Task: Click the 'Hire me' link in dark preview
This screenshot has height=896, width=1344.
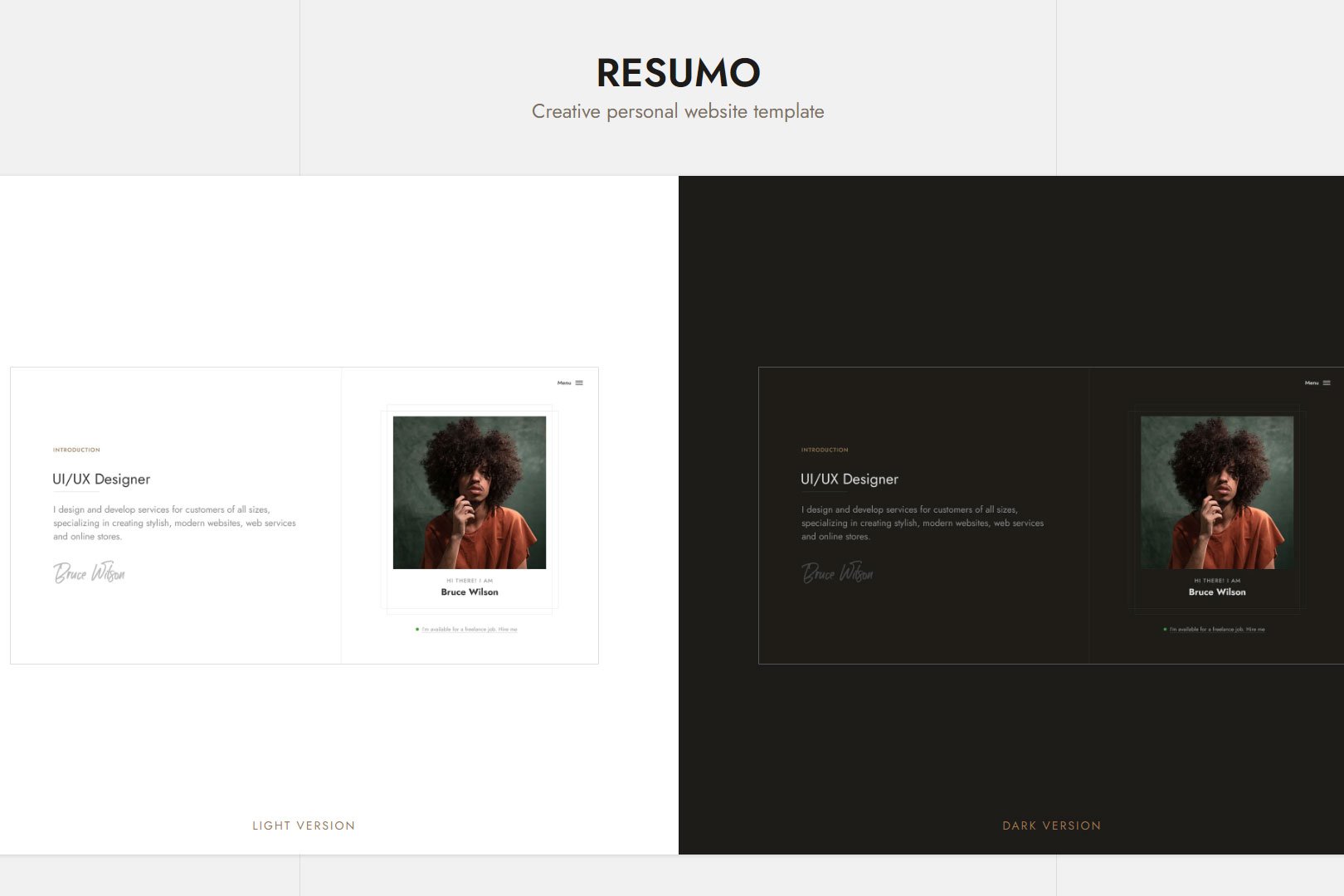Action: coord(1255,630)
